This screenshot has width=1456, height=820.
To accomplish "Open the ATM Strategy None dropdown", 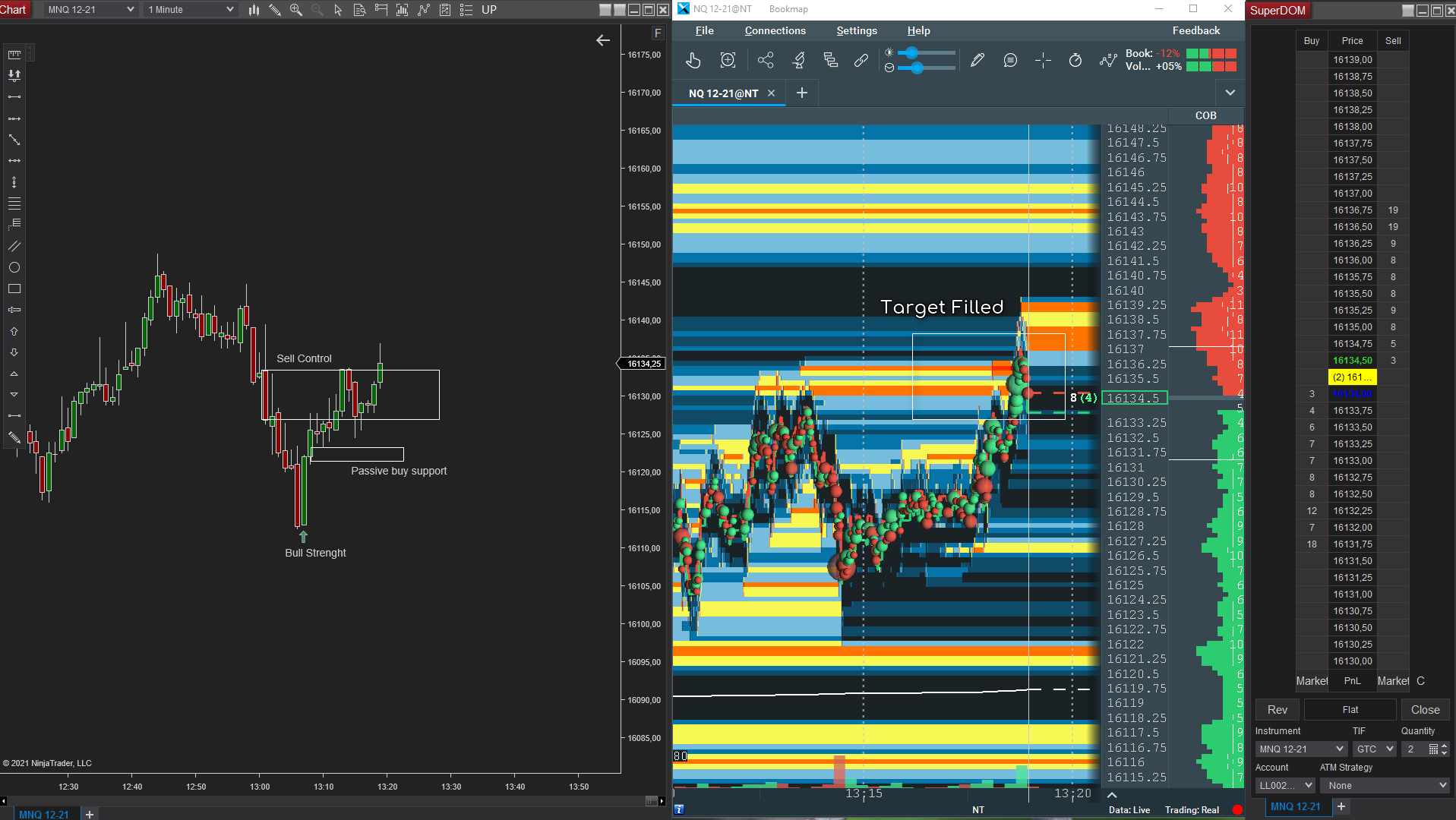I will pos(1385,786).
